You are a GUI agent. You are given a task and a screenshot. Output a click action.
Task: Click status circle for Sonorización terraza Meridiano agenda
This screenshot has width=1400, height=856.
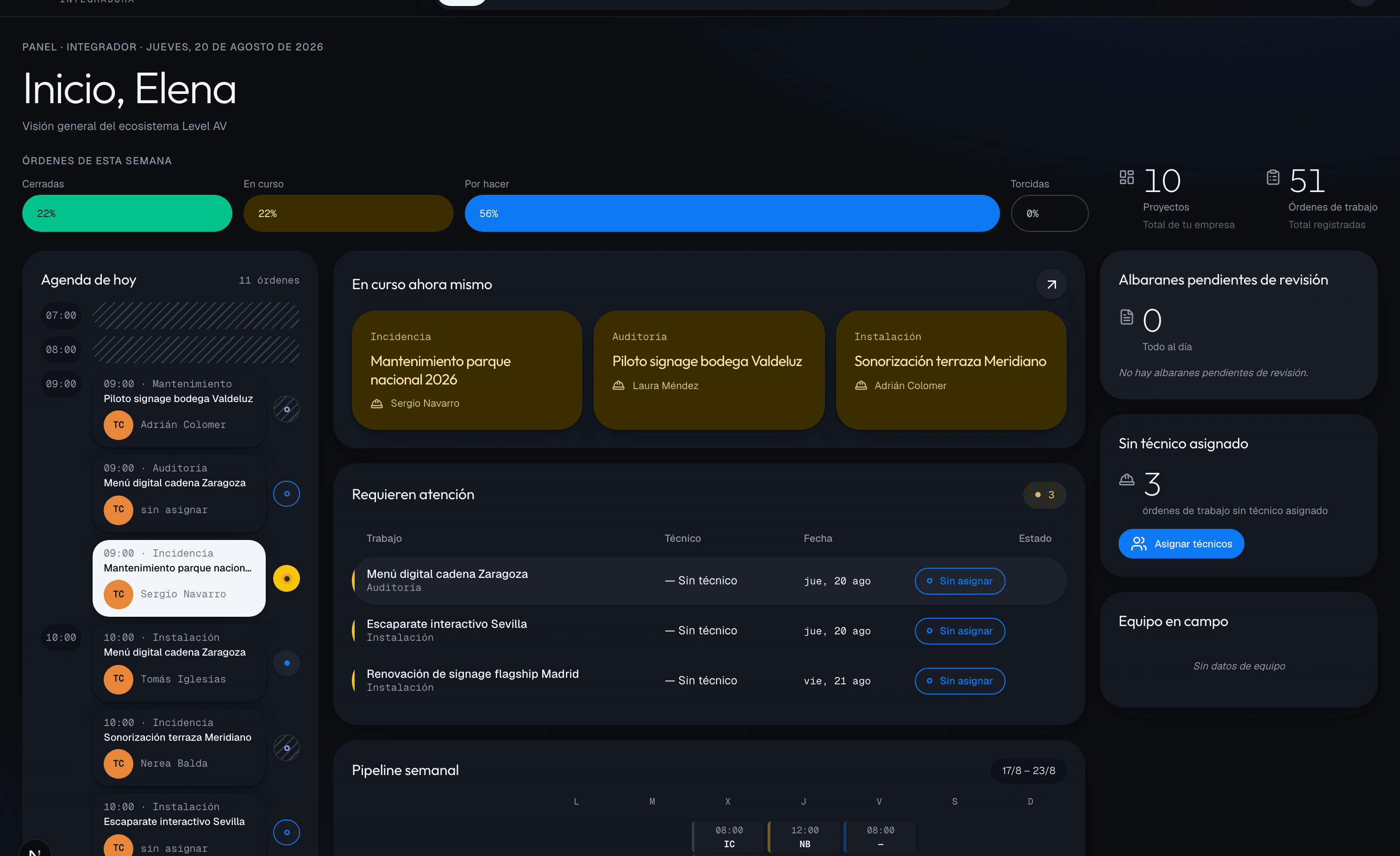pyautogui.click(x=287, y=748)
